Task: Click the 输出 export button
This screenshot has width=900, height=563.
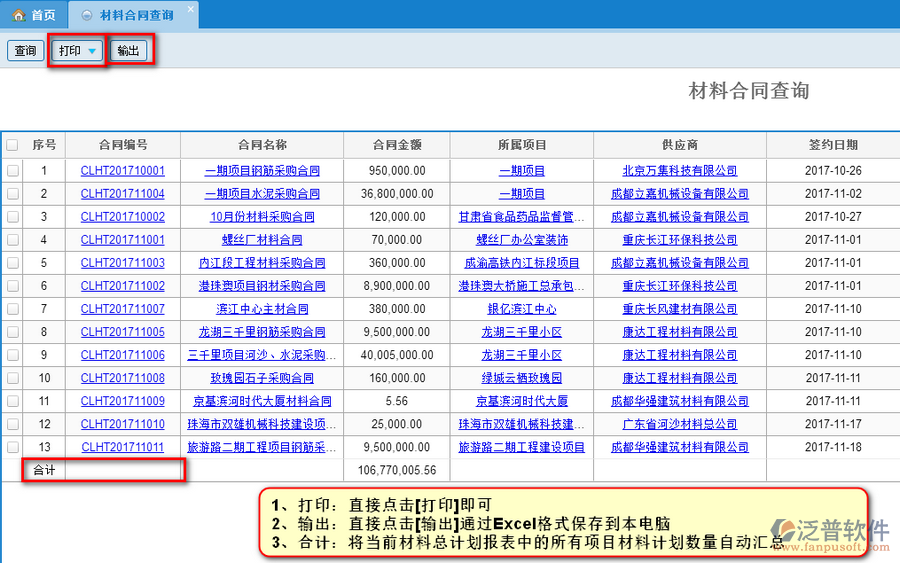Action: (129, 51)
